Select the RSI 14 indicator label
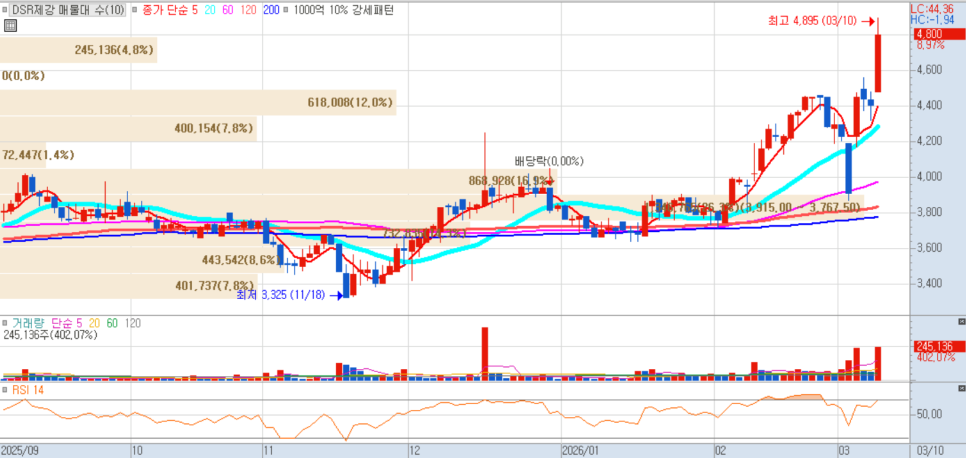The width and height of the screenshot is (966, 458). tap(27, 390)
